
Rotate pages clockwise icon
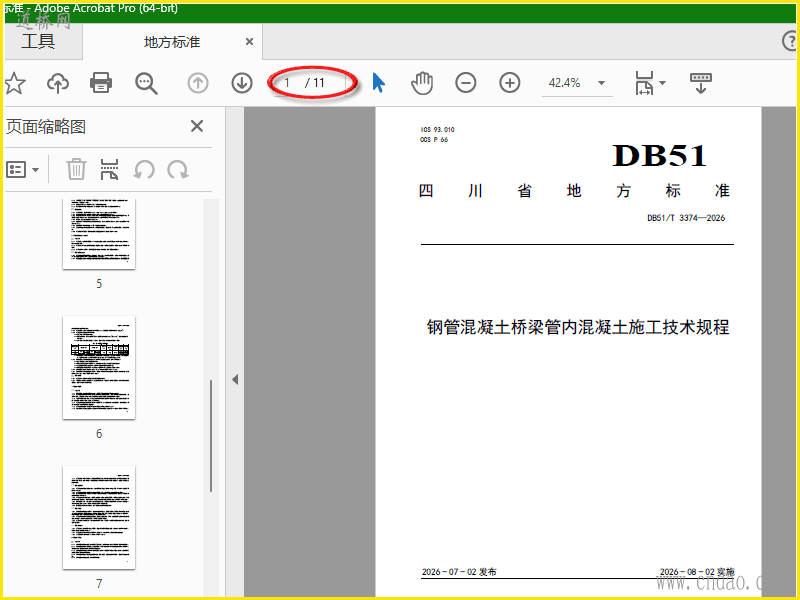click(x=178, y=169)
